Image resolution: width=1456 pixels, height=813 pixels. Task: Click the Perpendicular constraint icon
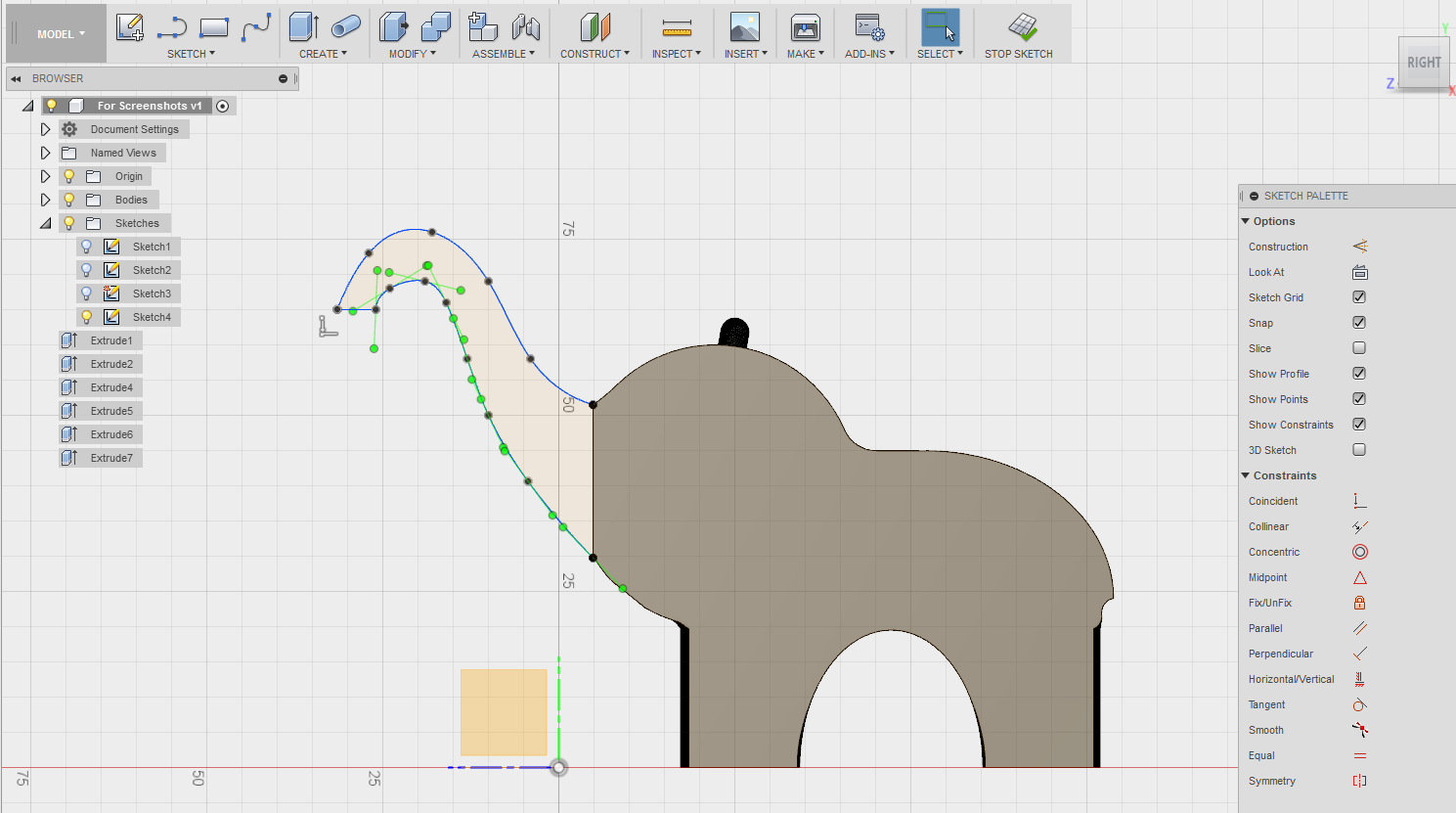coord(1359,654)
